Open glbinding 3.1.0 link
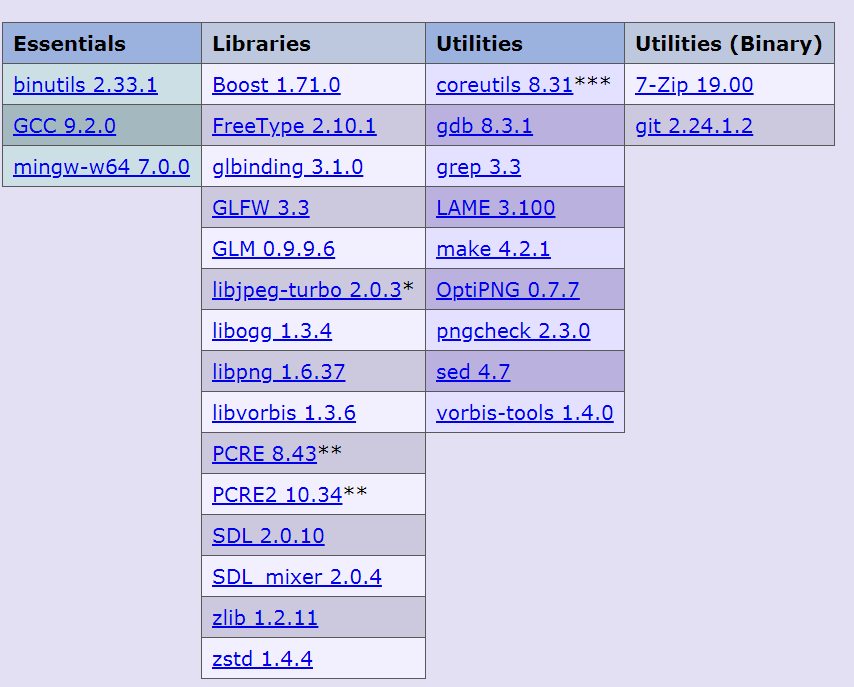This screenshot has height=687, width=854. pyautogui.click(x=288, y=167)
